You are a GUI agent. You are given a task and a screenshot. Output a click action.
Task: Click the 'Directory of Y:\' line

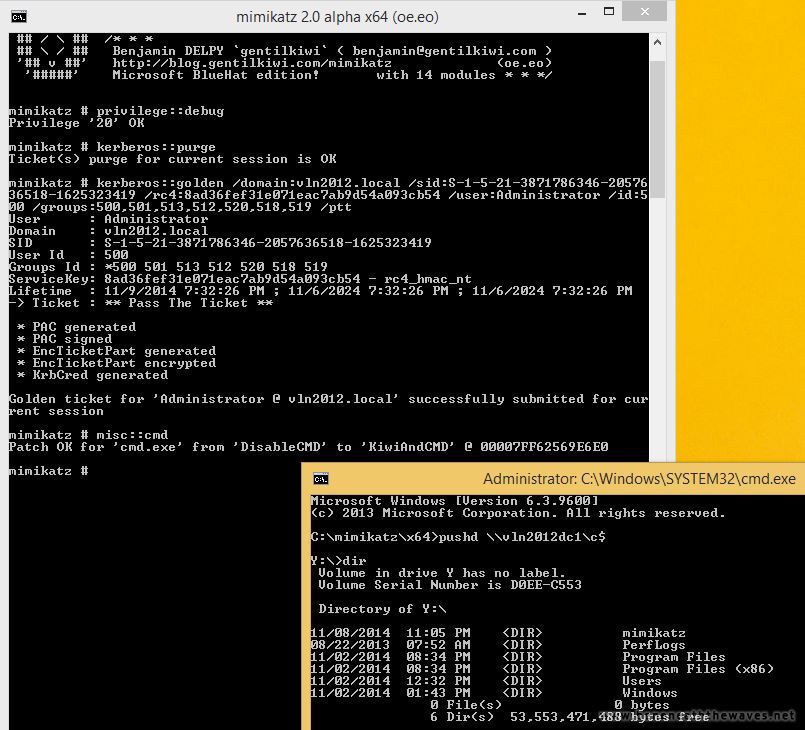[x=382, y=609]
